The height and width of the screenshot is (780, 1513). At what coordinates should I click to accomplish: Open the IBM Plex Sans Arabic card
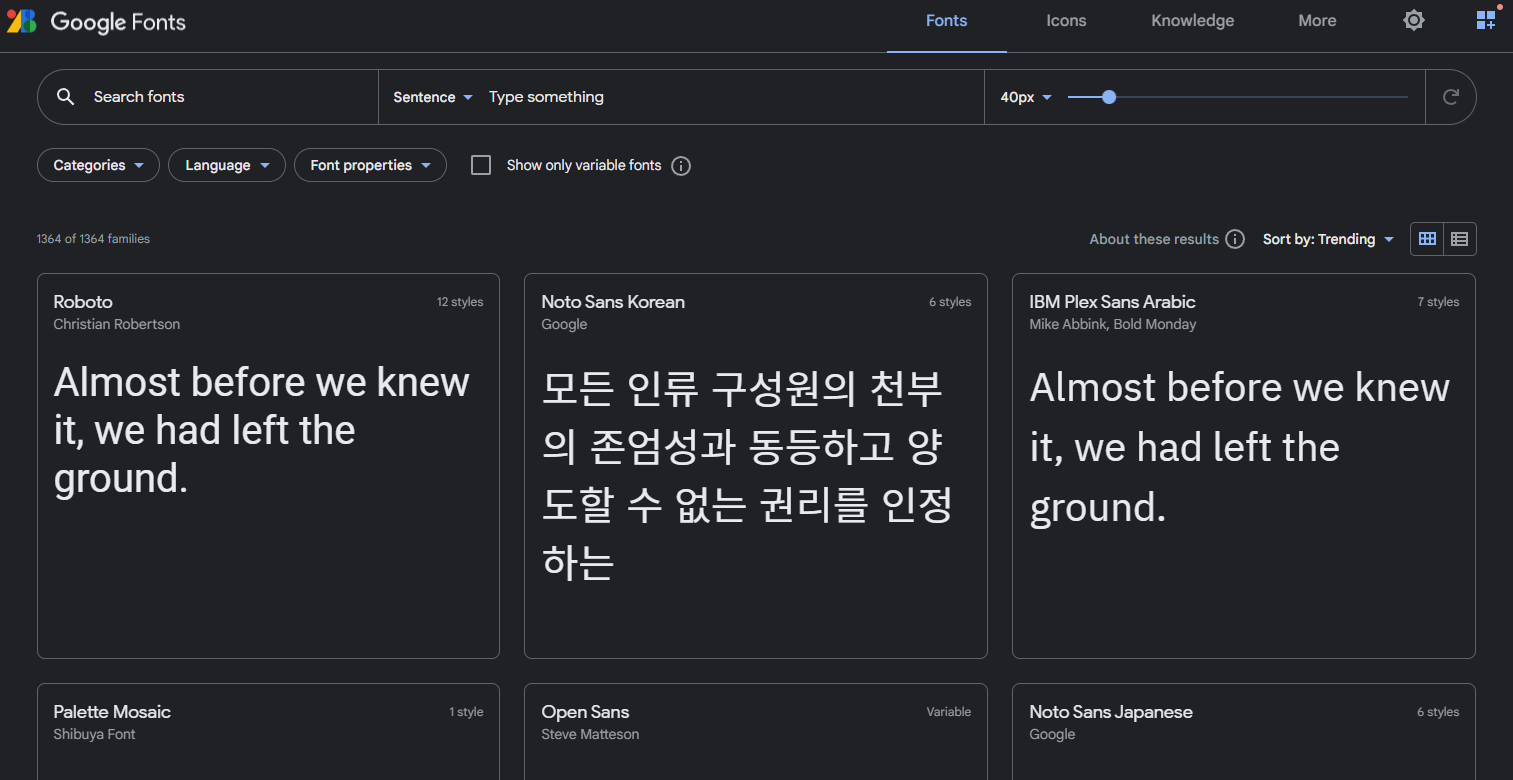tap(1244, 466)
